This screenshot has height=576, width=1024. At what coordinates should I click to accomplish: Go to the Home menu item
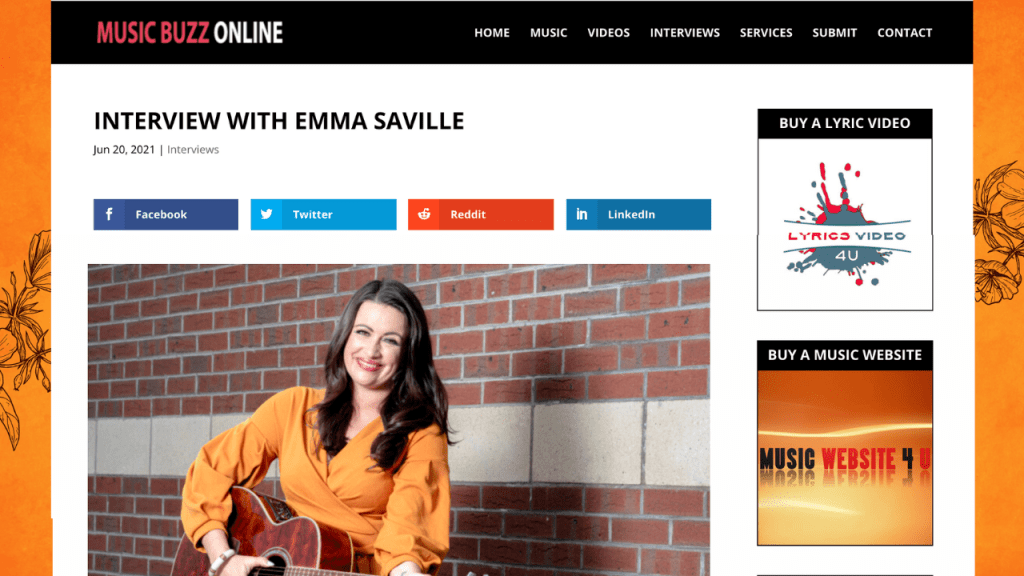tap(492, 33)
